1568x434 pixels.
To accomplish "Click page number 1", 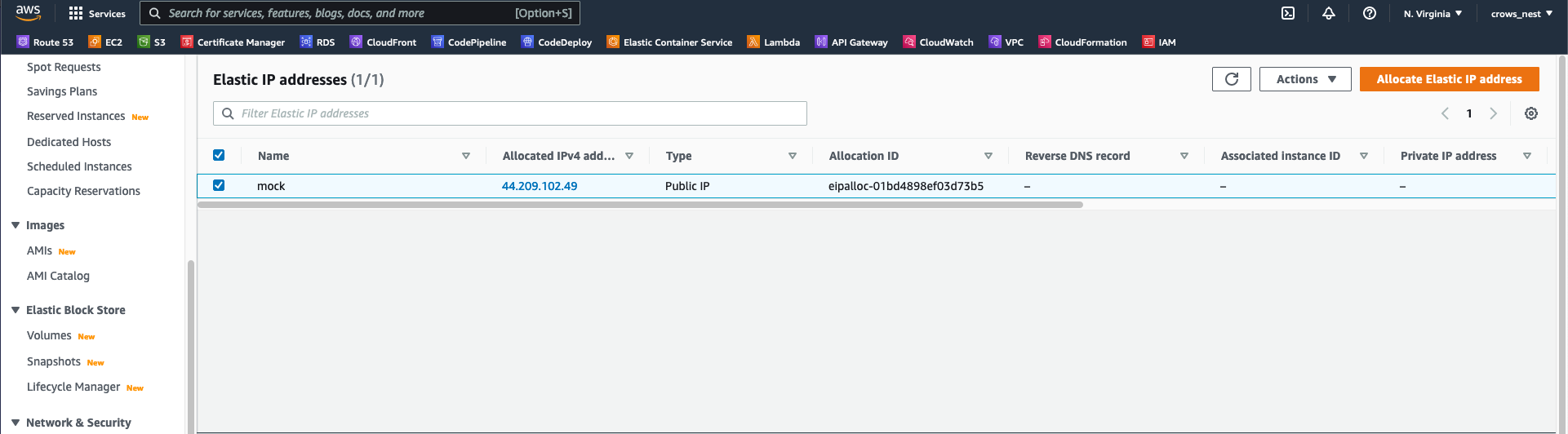I will point(1469,113).
